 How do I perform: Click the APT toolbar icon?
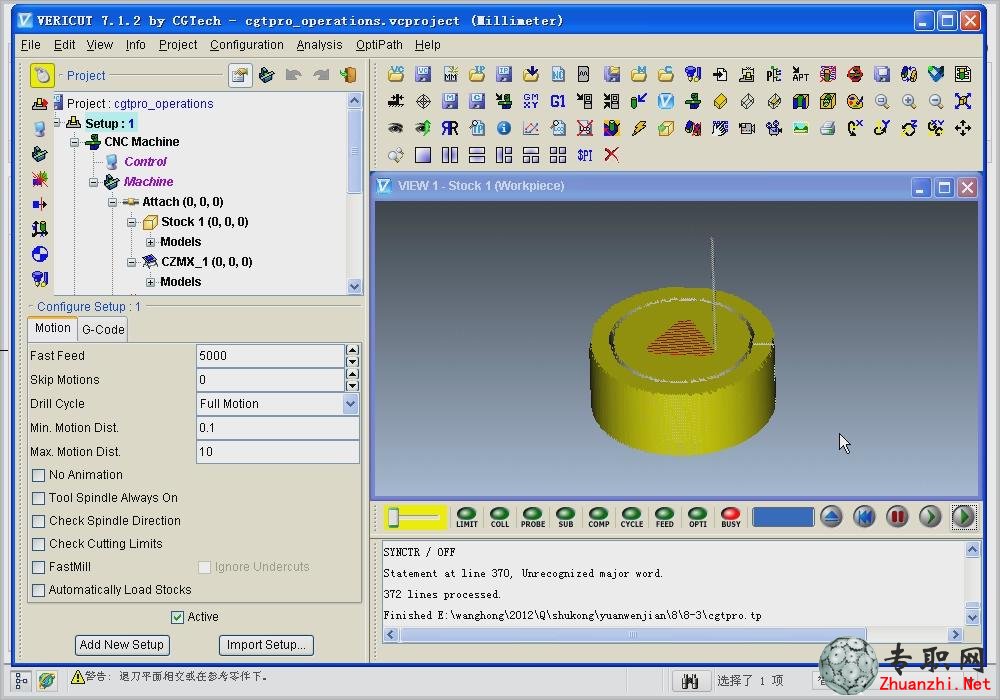[x=800, y=74]
